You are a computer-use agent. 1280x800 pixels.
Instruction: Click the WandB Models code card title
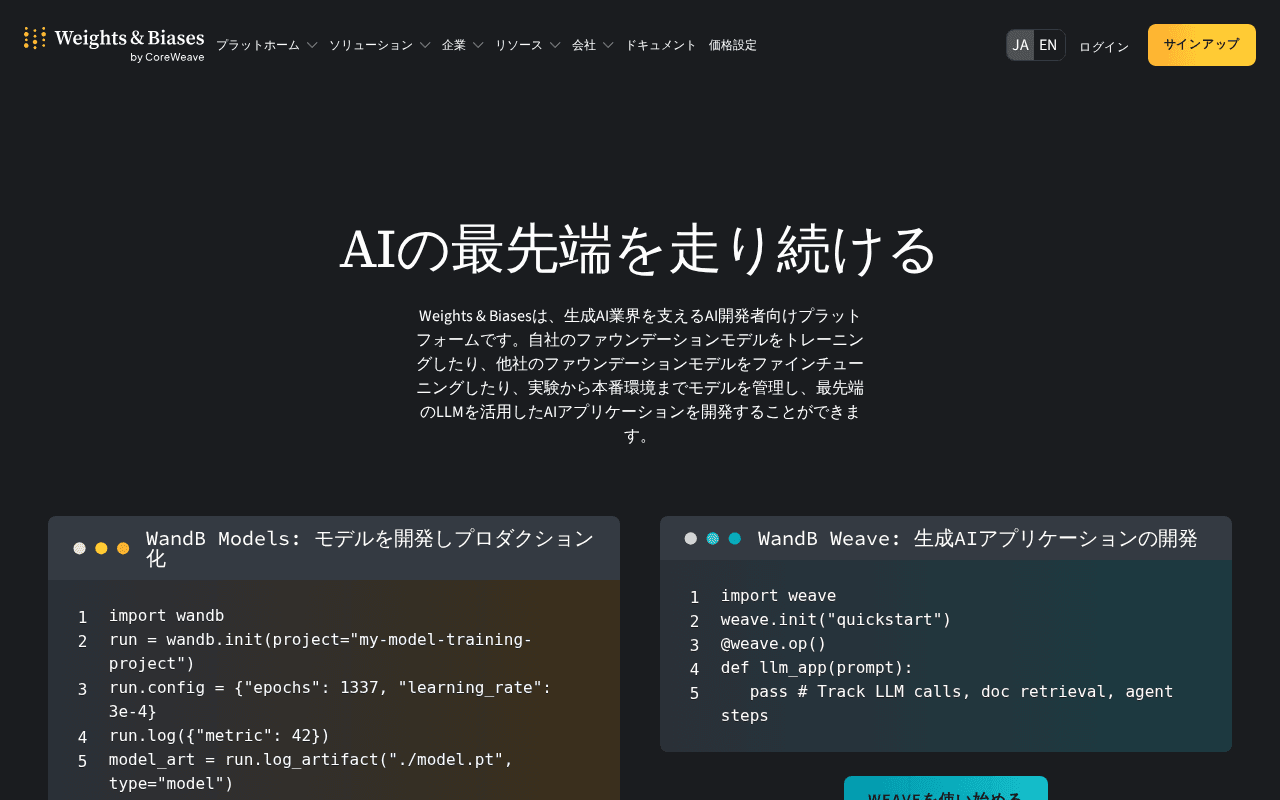[370, 548]
